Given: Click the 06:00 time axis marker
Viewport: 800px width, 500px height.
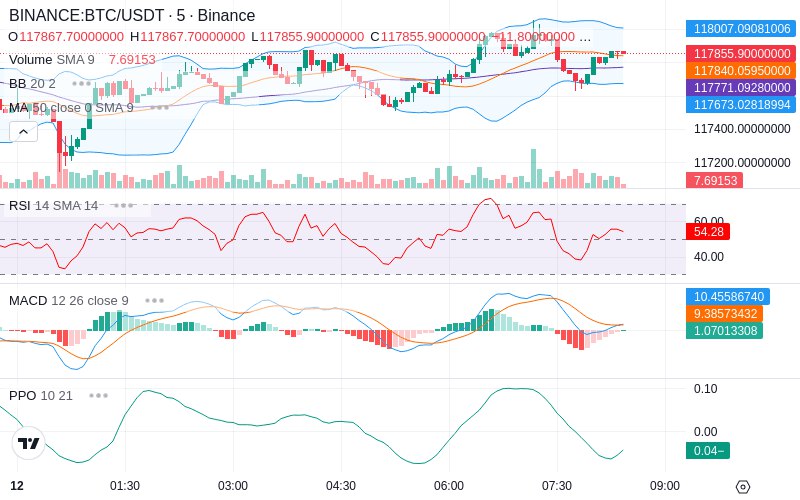Looking at the screenshot, I should [x=448, y=486].
